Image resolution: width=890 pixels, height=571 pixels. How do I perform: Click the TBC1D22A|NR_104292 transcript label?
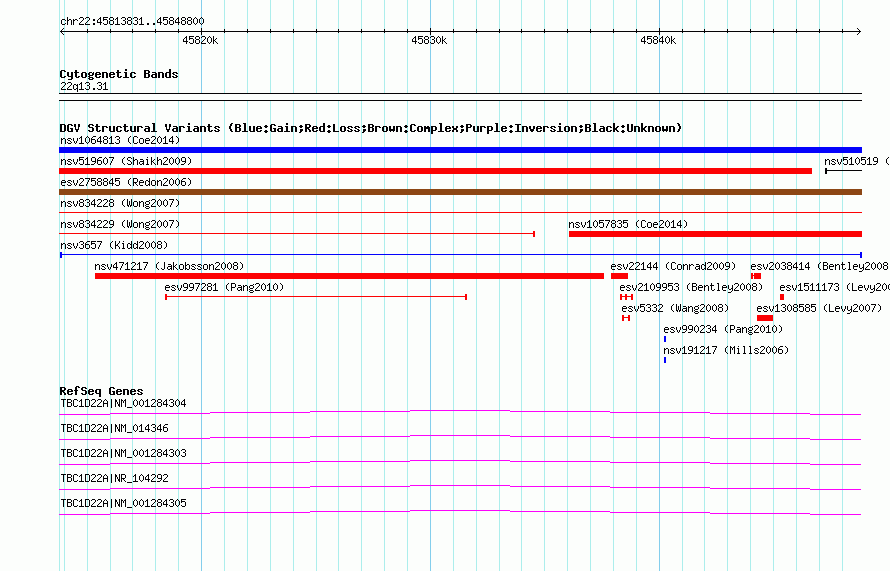[x=114, y=478]
